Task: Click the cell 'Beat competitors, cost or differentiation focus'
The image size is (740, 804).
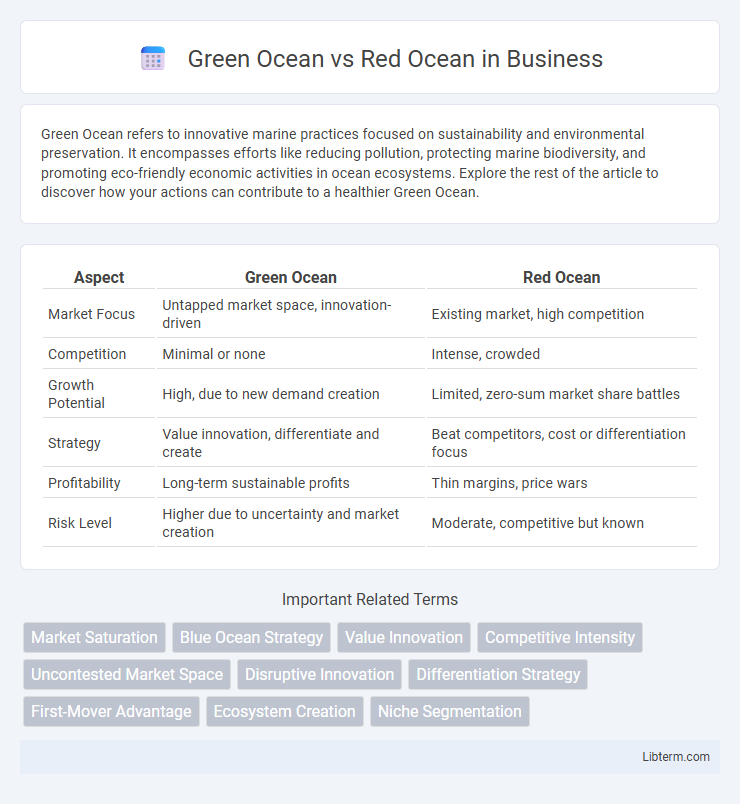Action: (x=562, y=443)
